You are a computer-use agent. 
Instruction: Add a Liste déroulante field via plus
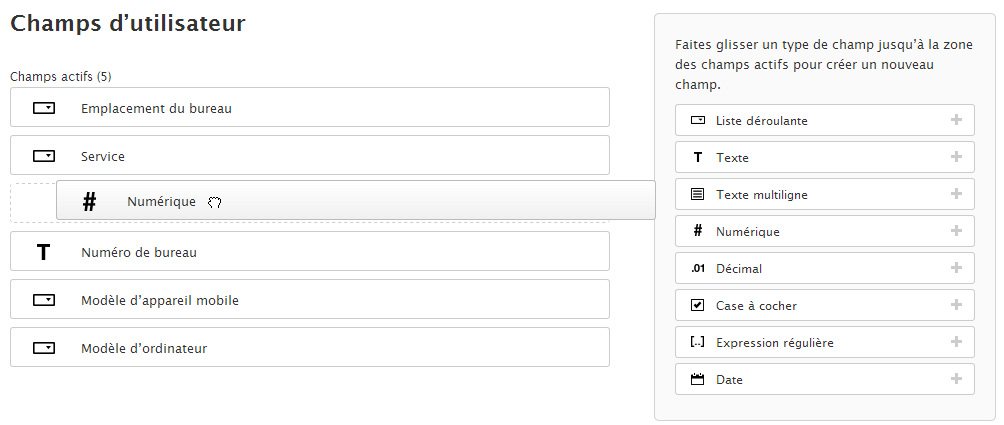[956, 120]
